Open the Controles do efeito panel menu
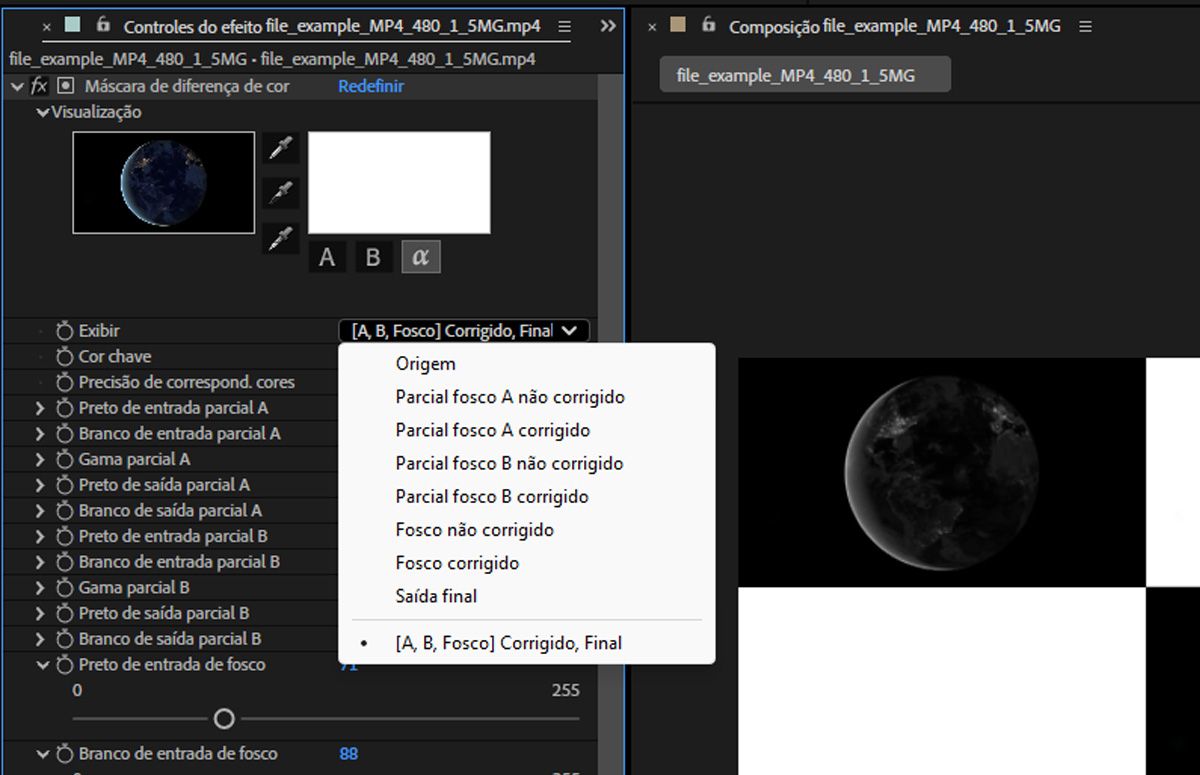The height and width of the screenshot is (775, 1200). coord(565,27)
